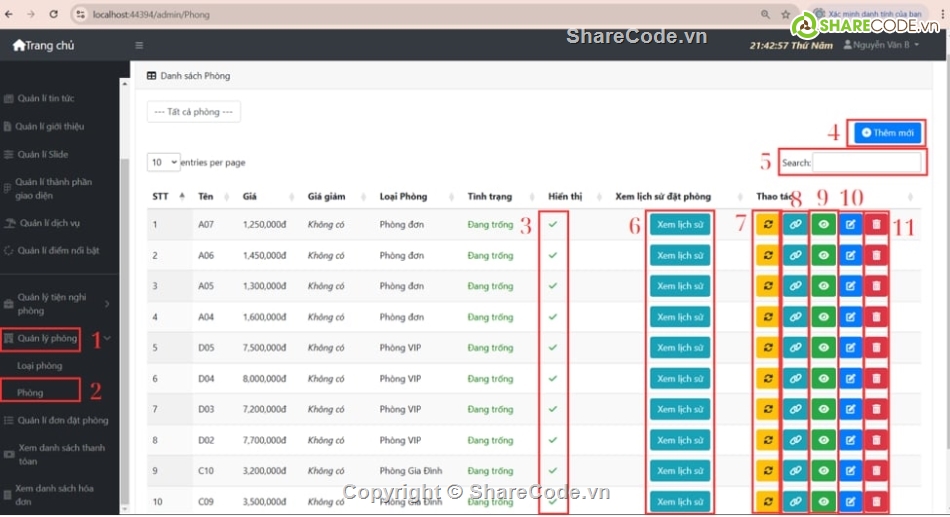Edit room C10 with the pencil icon
This screenshot has height=517, width=950.
tap(851, 471)
